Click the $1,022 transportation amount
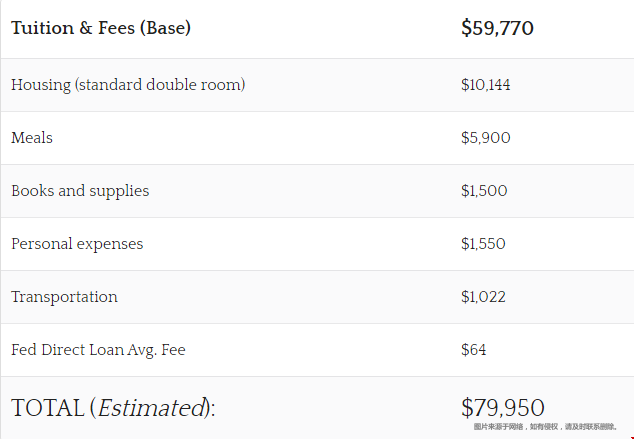This screenshot has width=634, height=439. (483, 297)
